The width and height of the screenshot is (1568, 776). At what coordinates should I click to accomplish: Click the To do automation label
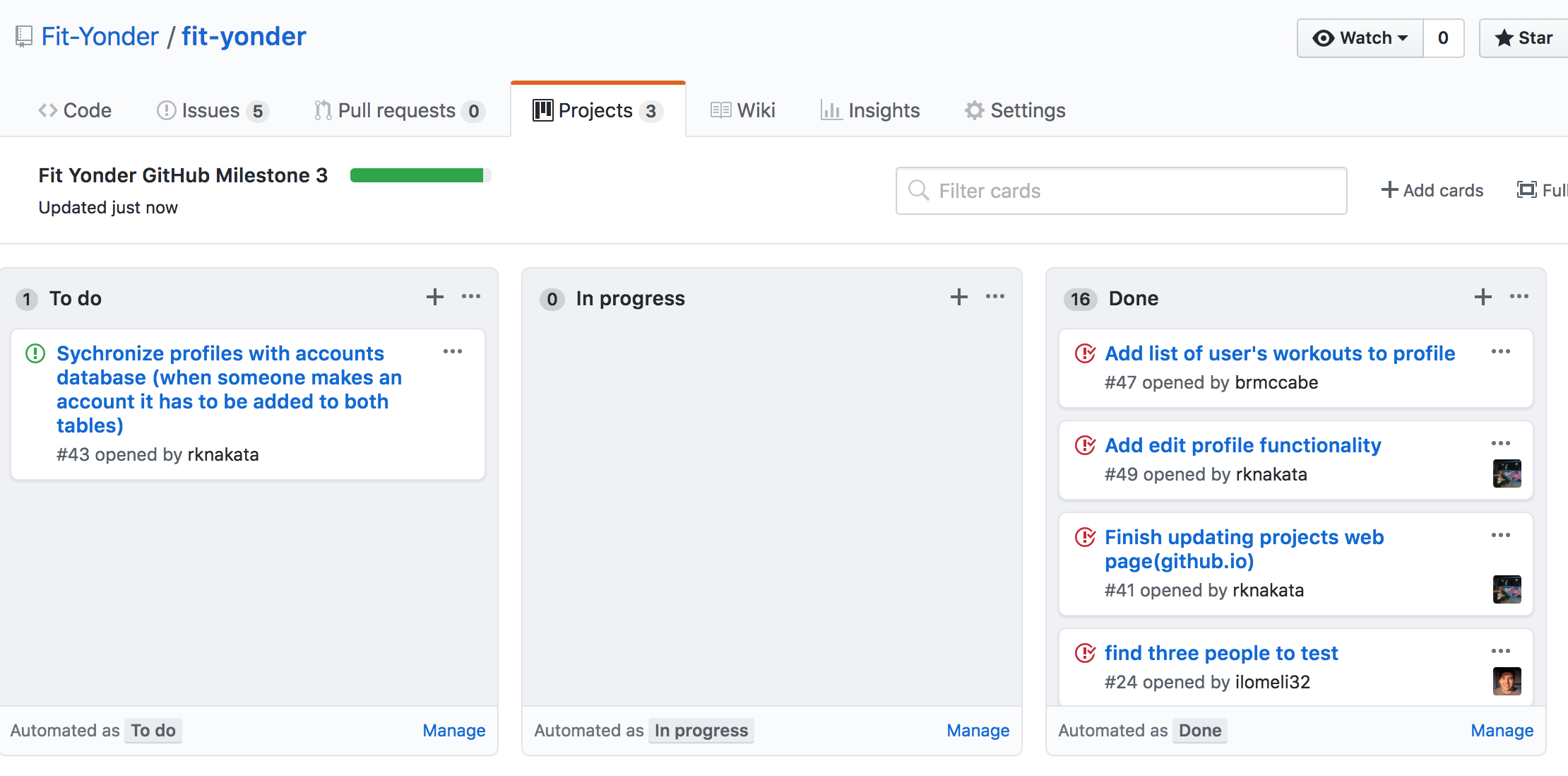(153, 730)
